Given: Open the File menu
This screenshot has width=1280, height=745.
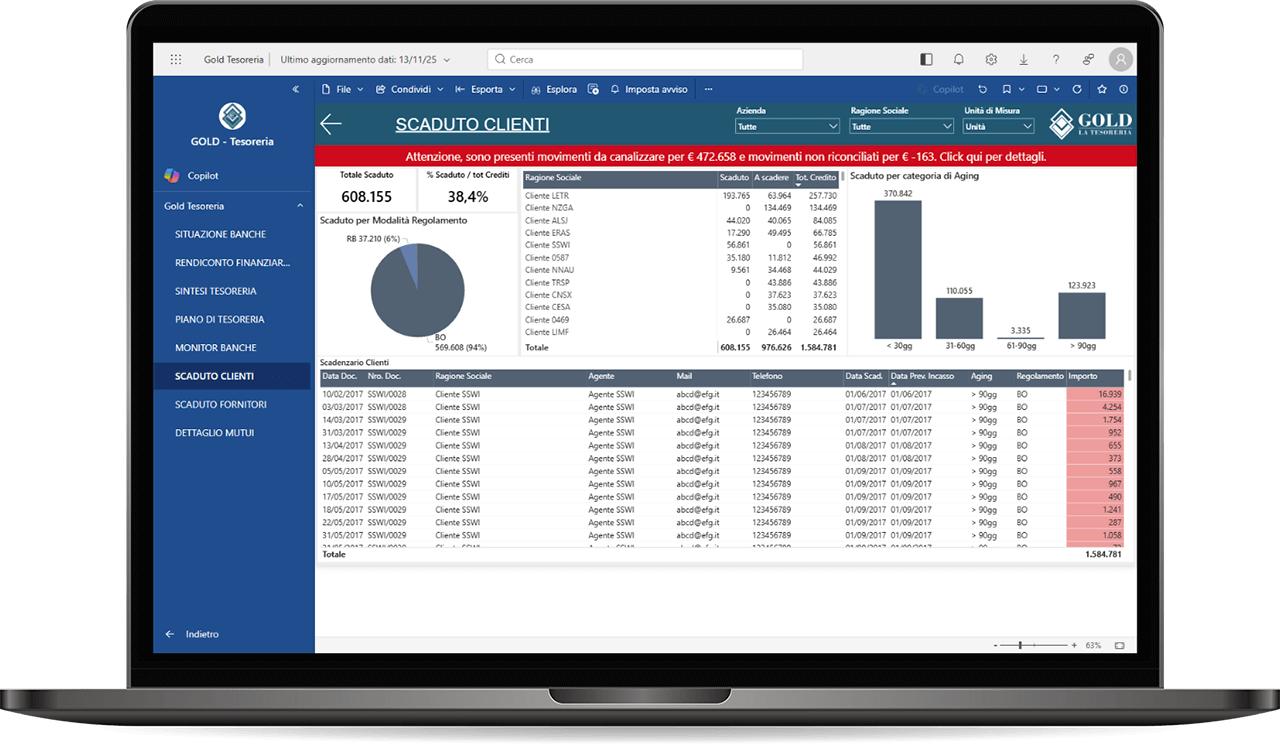Looking at the screenshot, I should [x=342, y=89].
